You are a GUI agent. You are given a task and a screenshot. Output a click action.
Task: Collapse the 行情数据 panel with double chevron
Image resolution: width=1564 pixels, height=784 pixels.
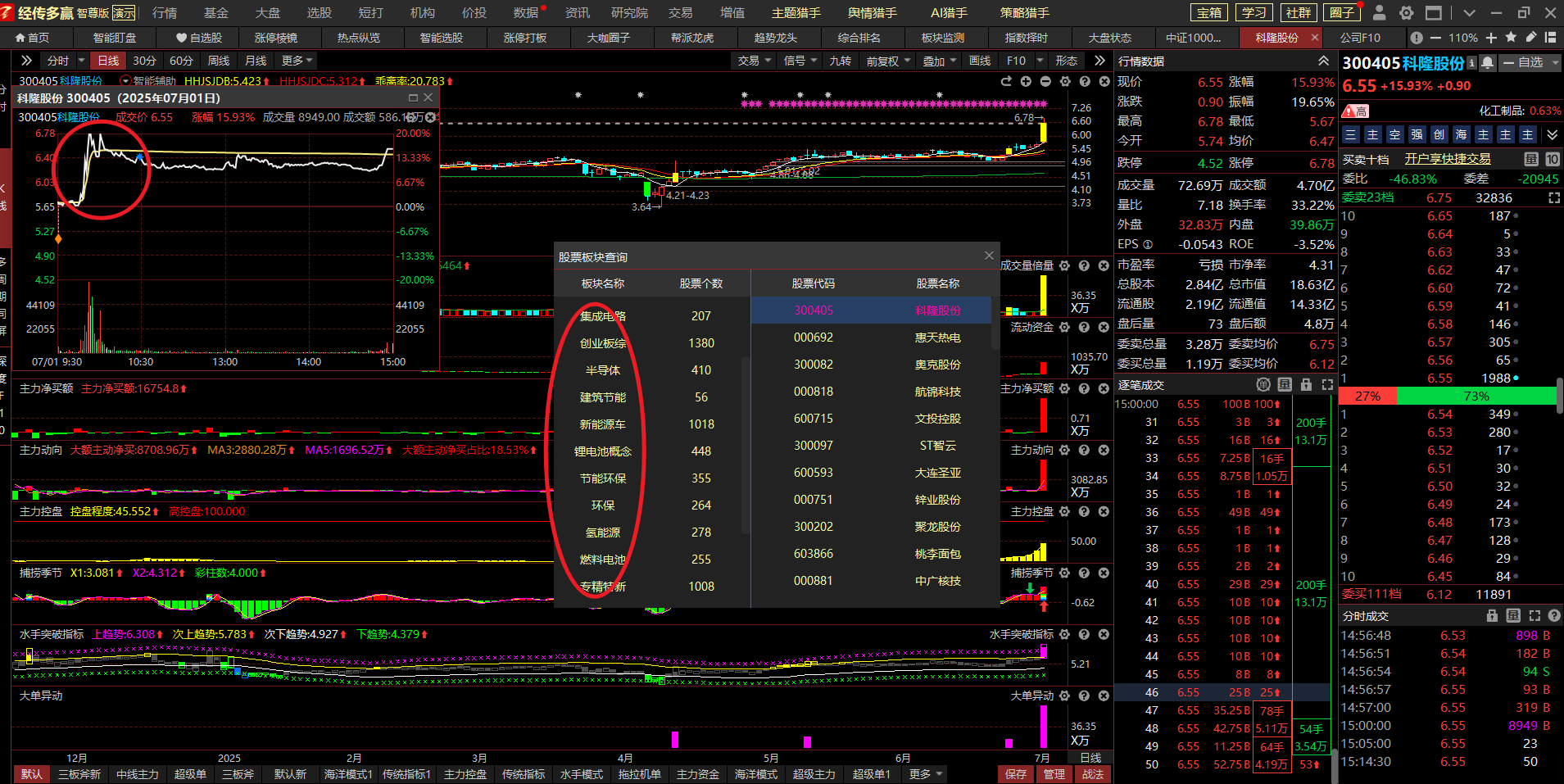pyautogui.click(x=1323, y=61)
